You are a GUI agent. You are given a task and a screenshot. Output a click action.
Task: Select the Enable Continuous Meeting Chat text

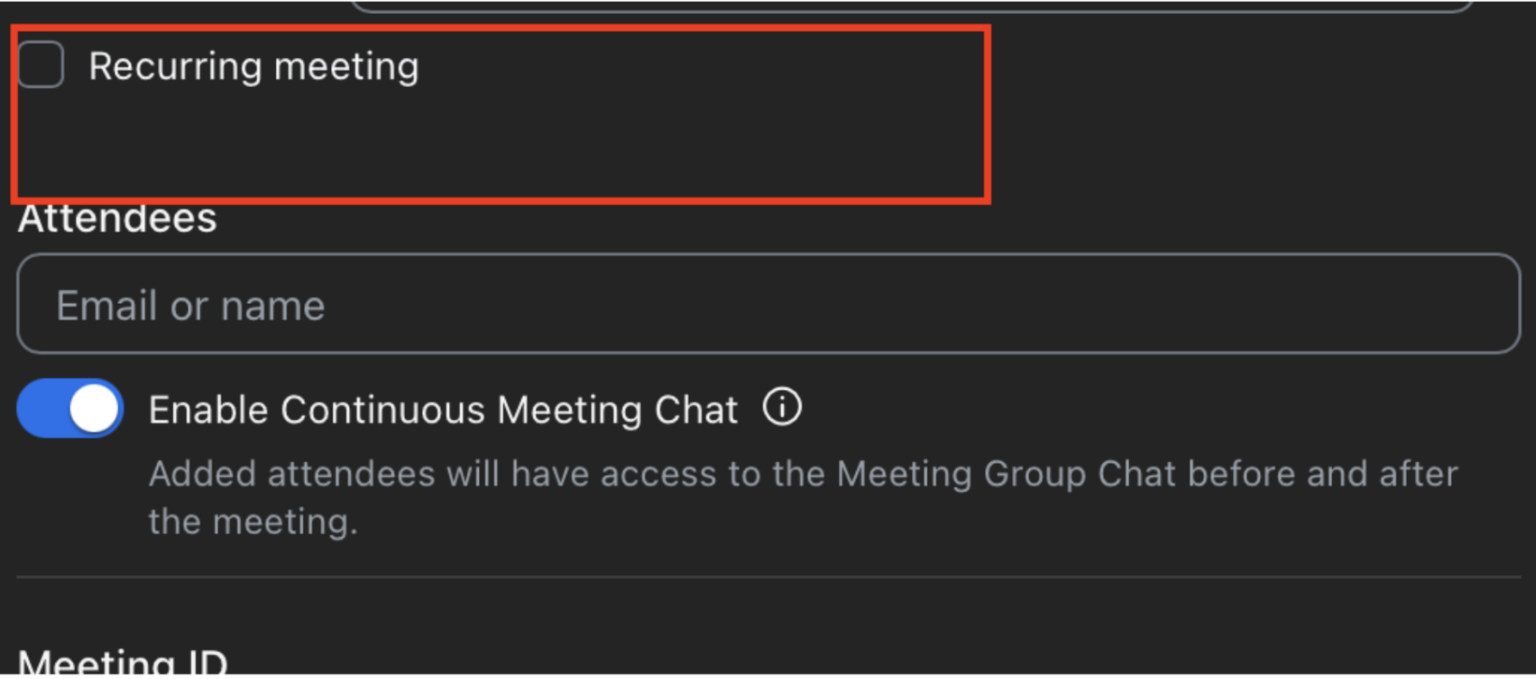coord(443,409)
